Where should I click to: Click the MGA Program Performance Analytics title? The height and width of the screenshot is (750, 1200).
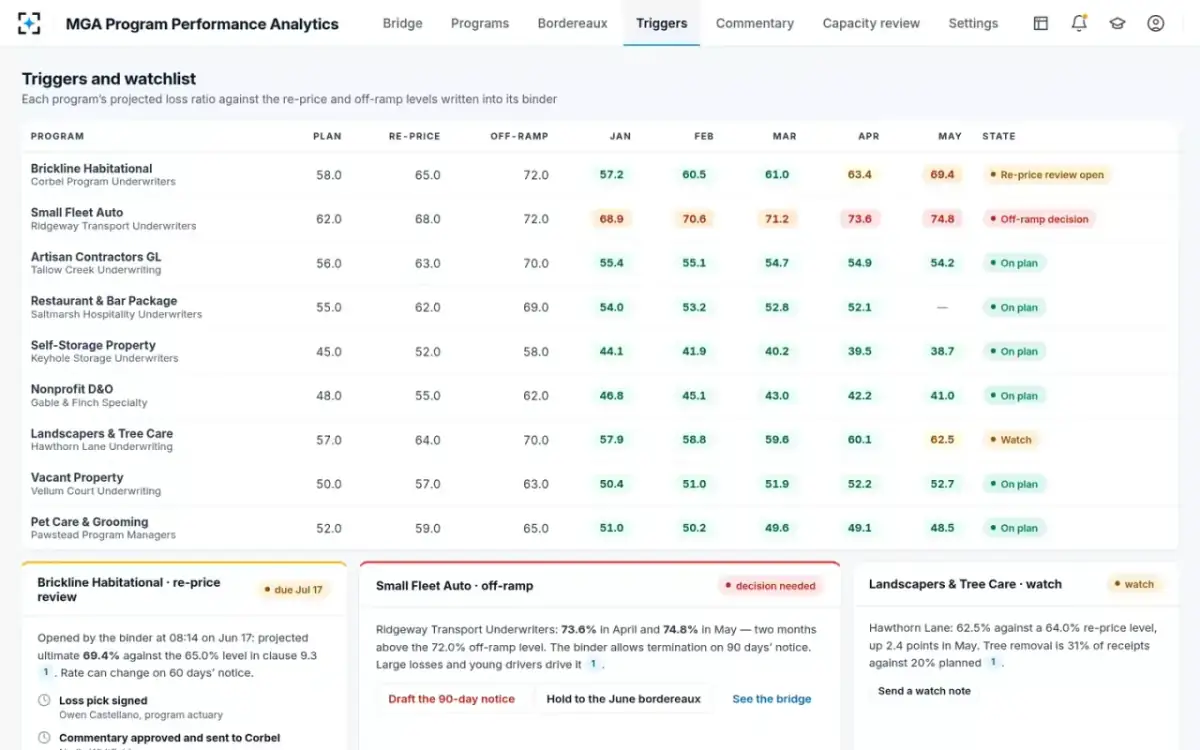click(202, 24)
